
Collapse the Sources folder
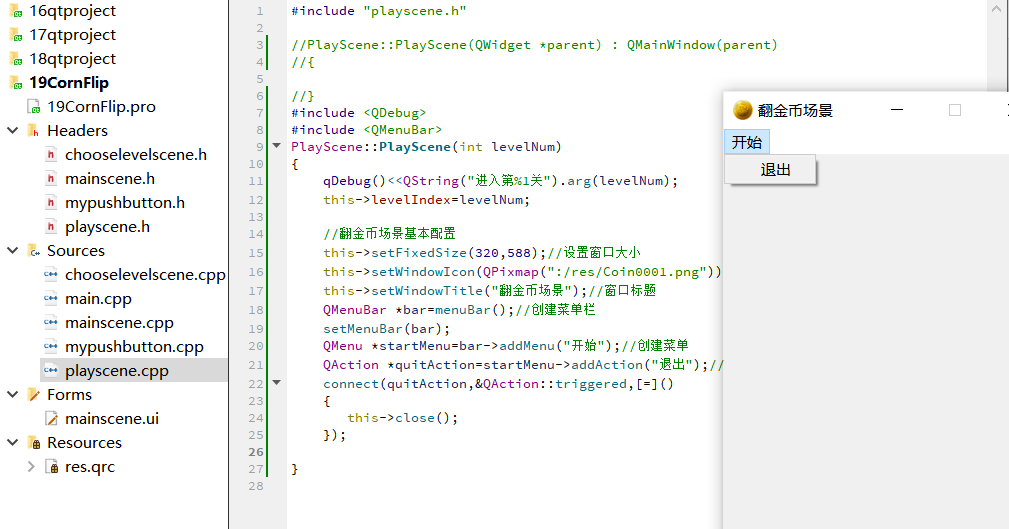point(12,250)
